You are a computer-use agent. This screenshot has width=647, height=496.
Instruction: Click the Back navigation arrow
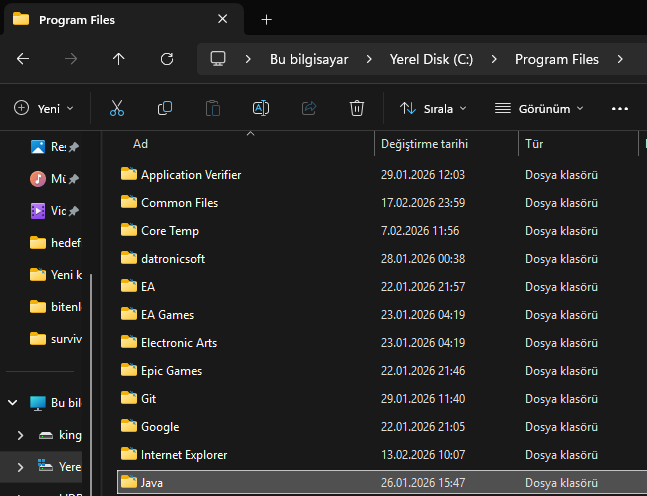point(23,59)
